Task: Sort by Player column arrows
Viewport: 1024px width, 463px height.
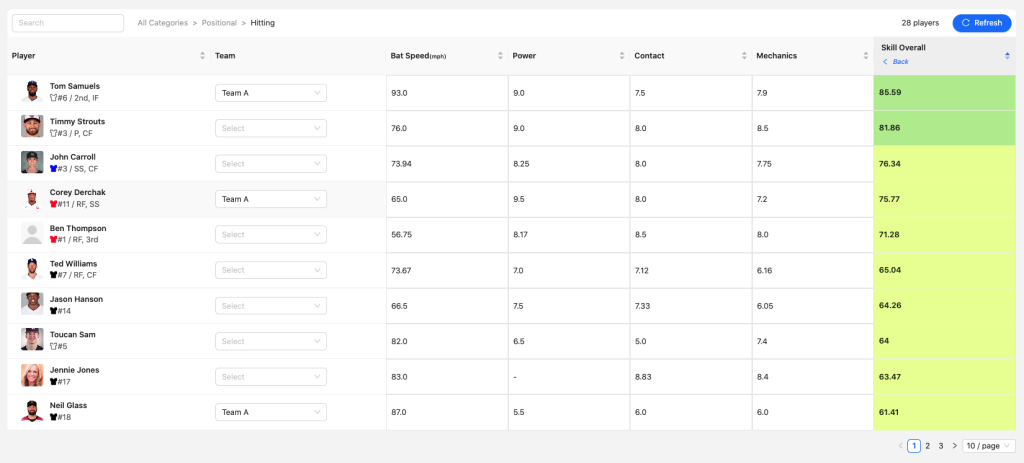Action: (x=202, y=56)
